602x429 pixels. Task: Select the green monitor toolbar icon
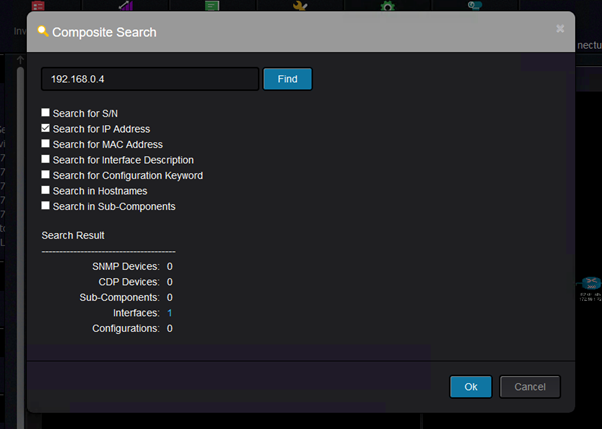(212, 5)
